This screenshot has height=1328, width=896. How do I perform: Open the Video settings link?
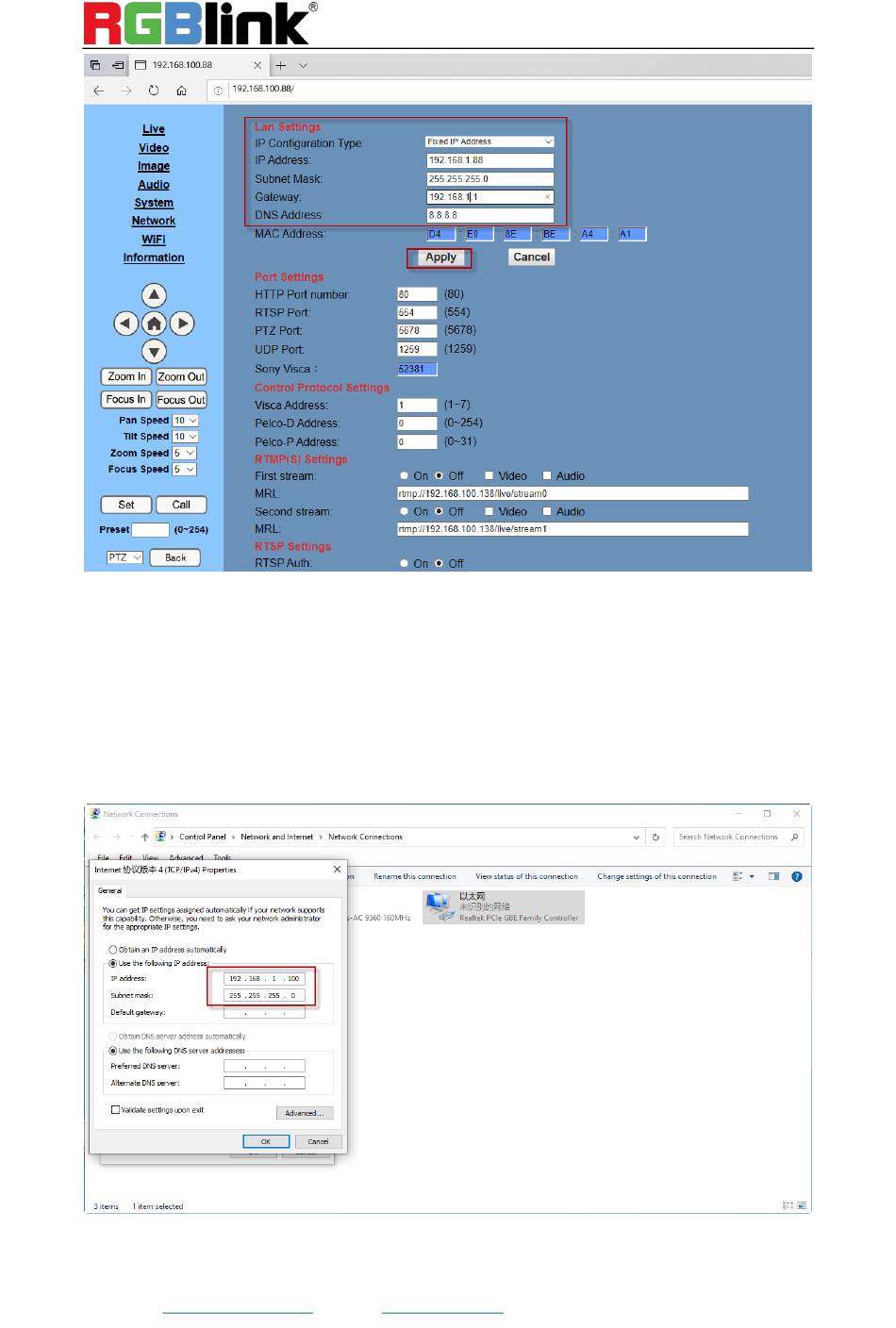154,148
